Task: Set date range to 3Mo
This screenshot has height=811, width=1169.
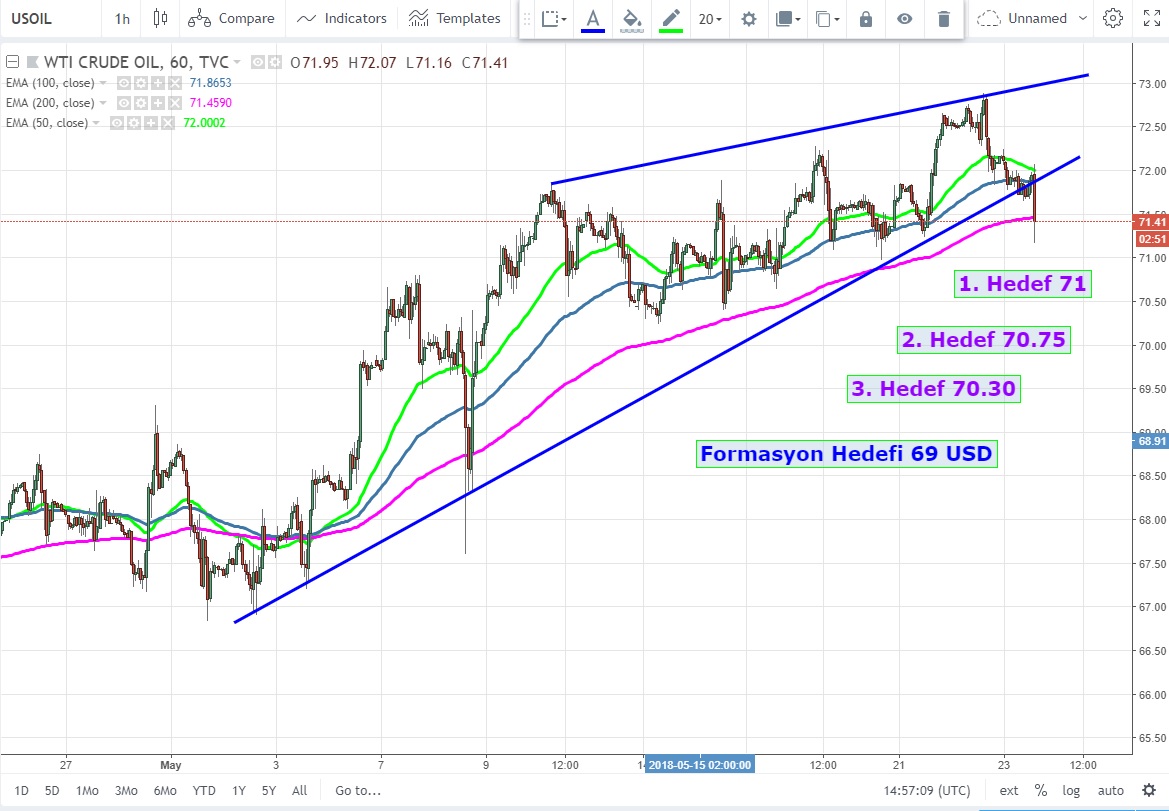Action: [126, 790]
